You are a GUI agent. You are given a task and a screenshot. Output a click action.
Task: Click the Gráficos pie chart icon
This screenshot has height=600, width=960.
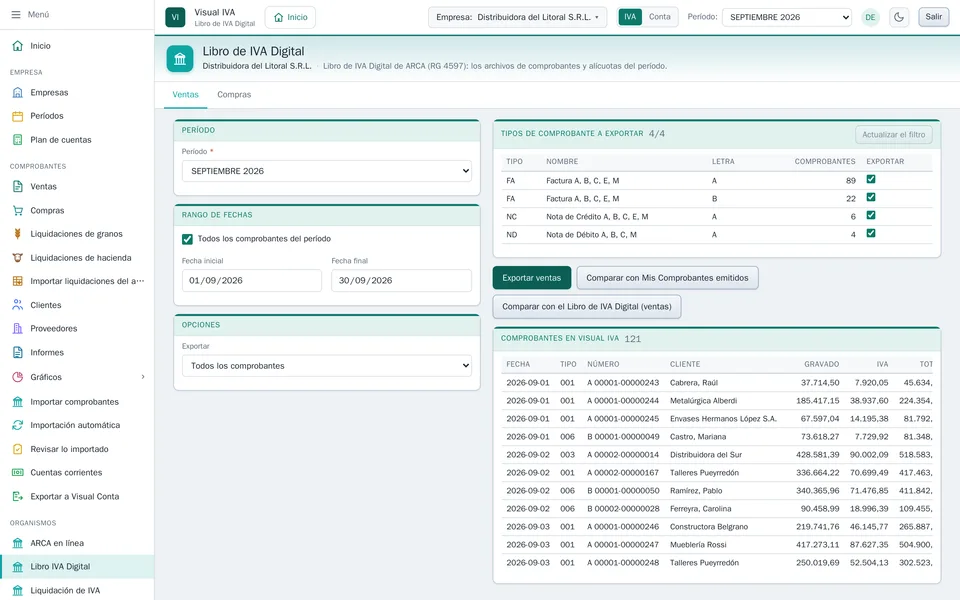[18, 377]
